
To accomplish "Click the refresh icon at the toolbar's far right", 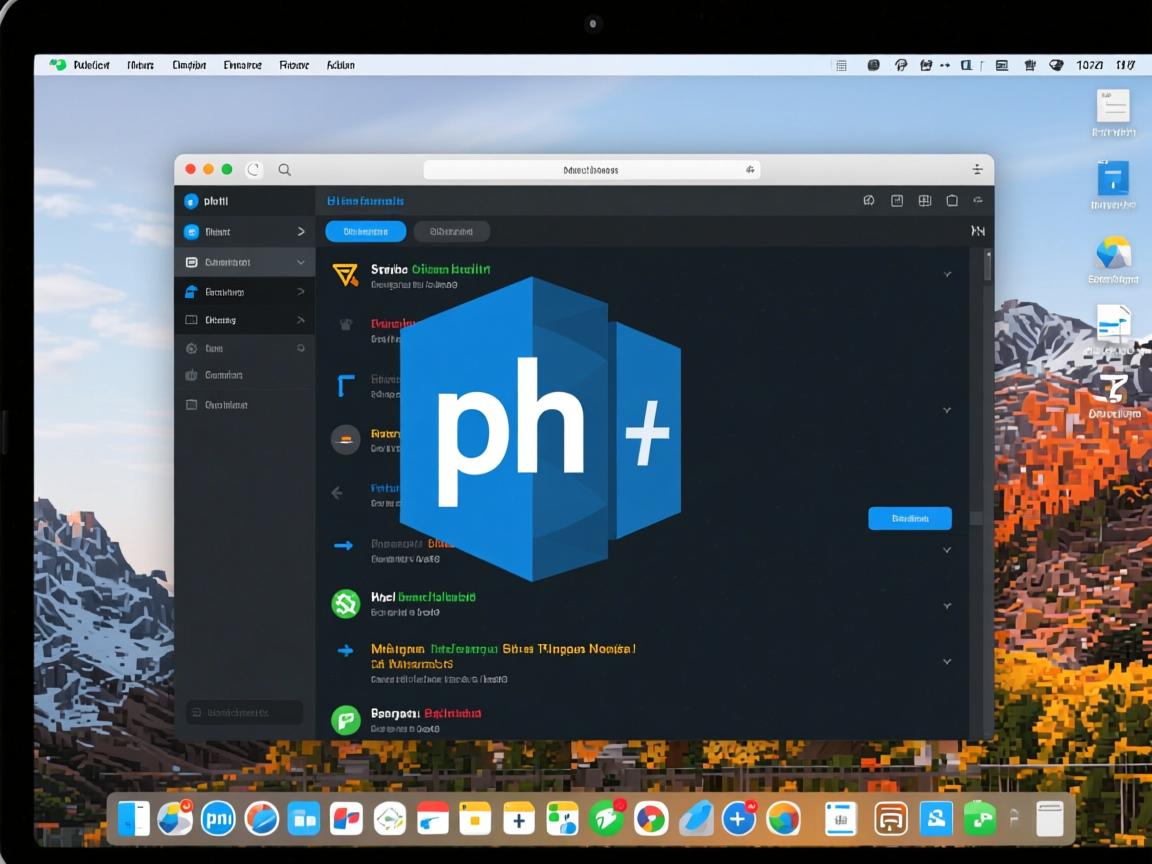I will point(978,200).
